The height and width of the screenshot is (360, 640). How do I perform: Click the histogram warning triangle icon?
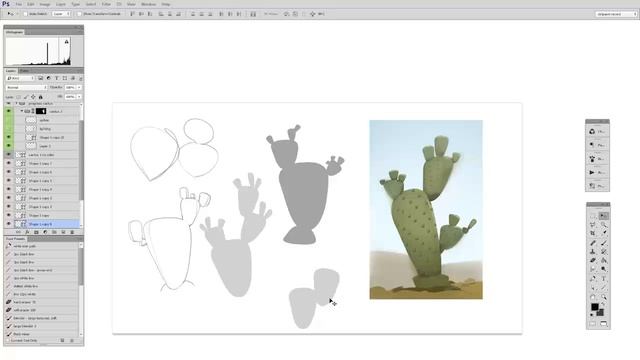click(x=67, y=41)
